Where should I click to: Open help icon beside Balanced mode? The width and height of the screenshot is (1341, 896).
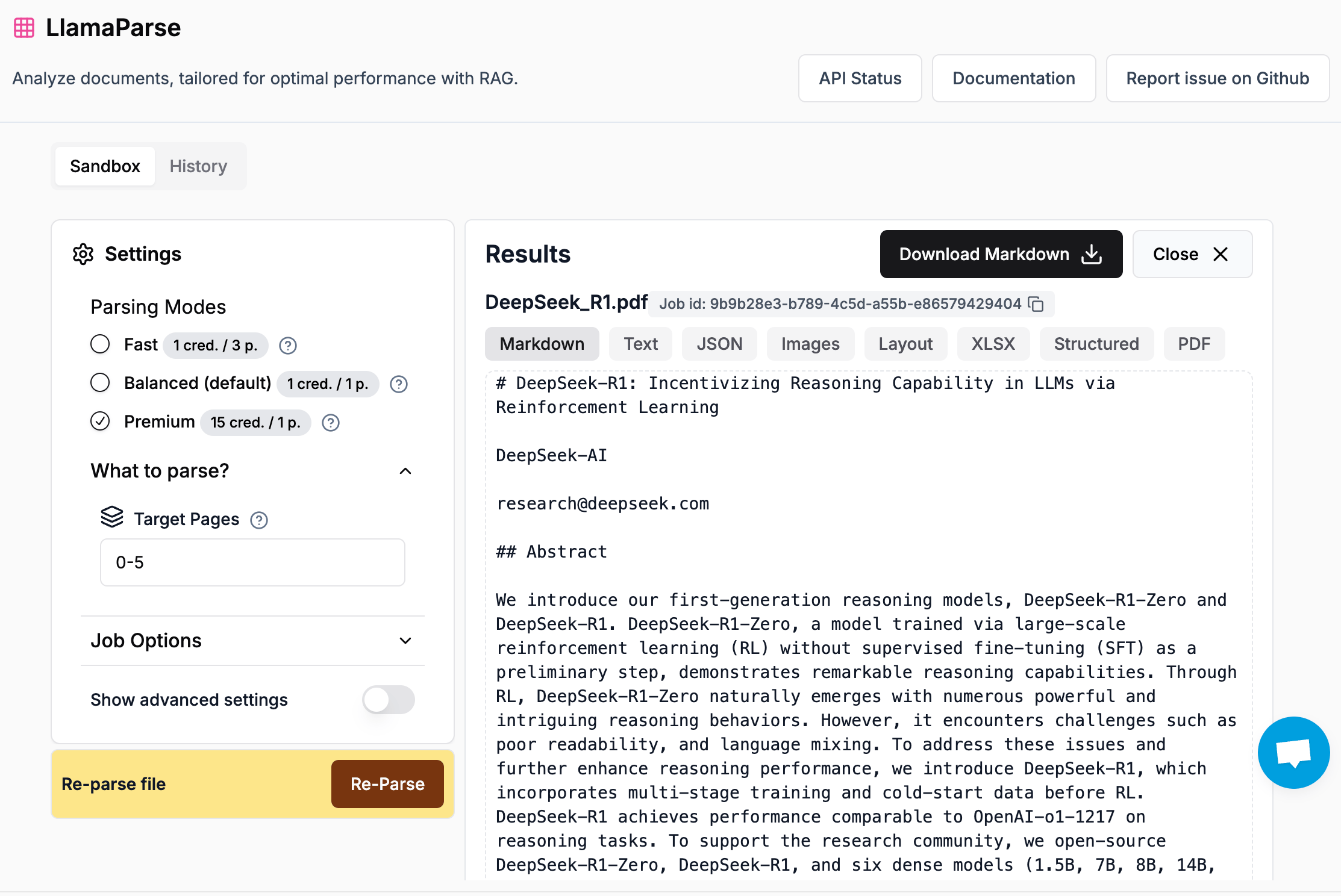coord(399,384)
